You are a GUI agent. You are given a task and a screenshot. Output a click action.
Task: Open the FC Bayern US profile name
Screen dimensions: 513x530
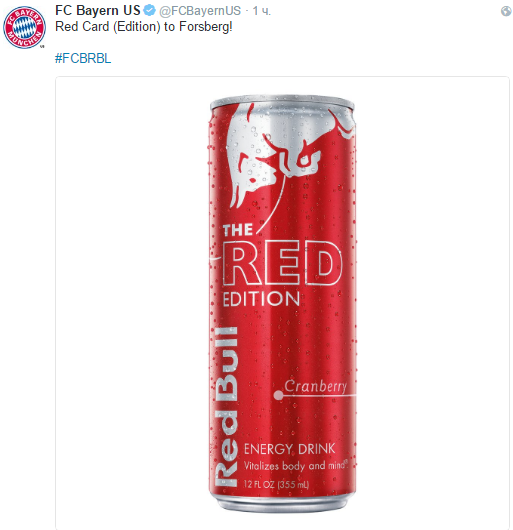pyautogui.click(x=98, y=10)
